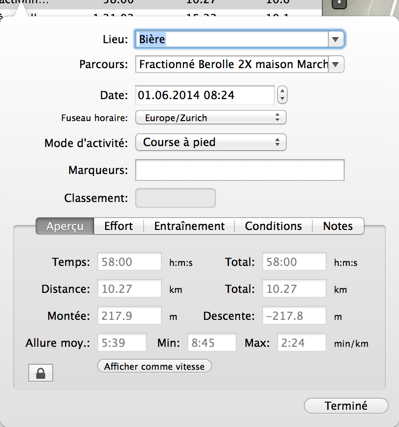Click the Date field 01.06.2014 08:24
Viewport: 399px width, 427px height.
click(205, 95)
